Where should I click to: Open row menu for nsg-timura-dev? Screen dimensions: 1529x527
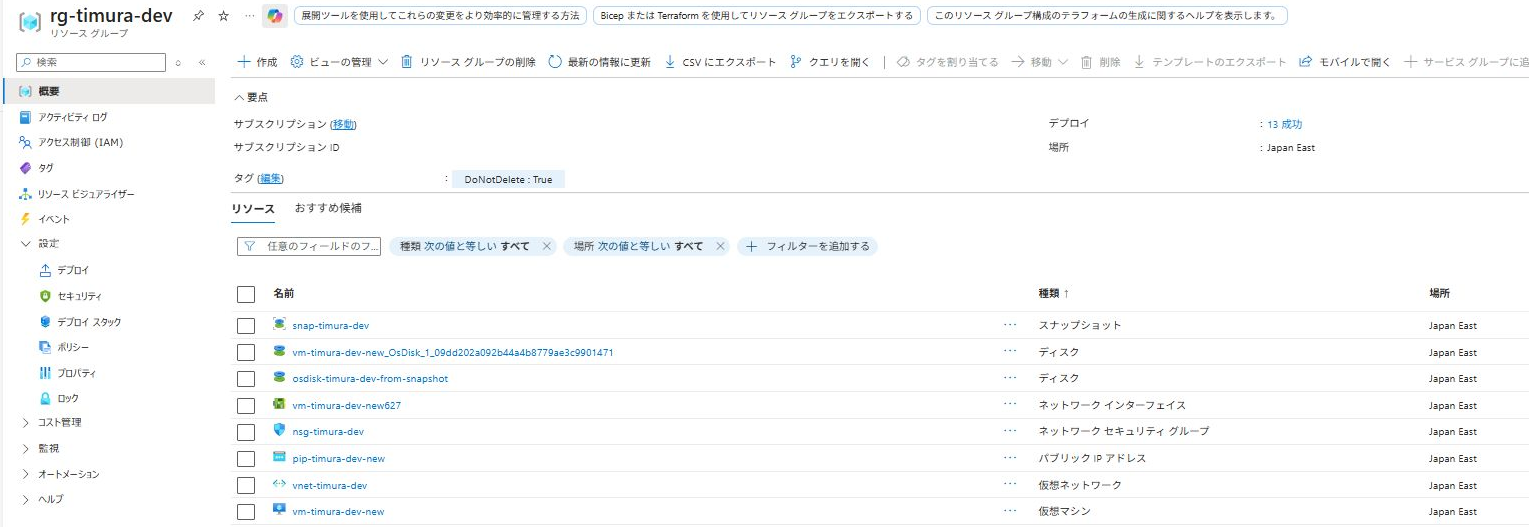click(x=1010, y=431)
